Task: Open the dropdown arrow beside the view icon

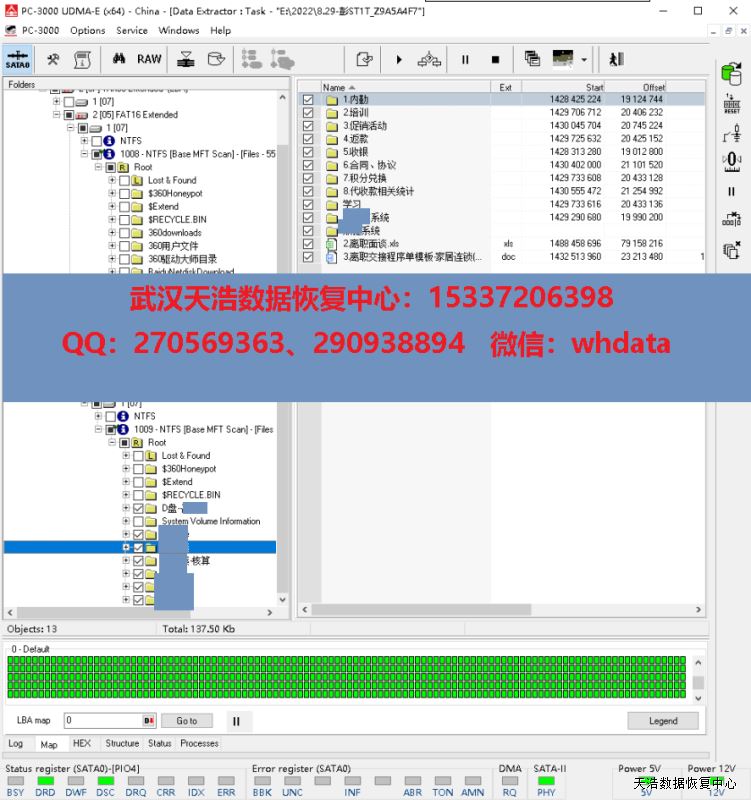Action: point(584,60)
